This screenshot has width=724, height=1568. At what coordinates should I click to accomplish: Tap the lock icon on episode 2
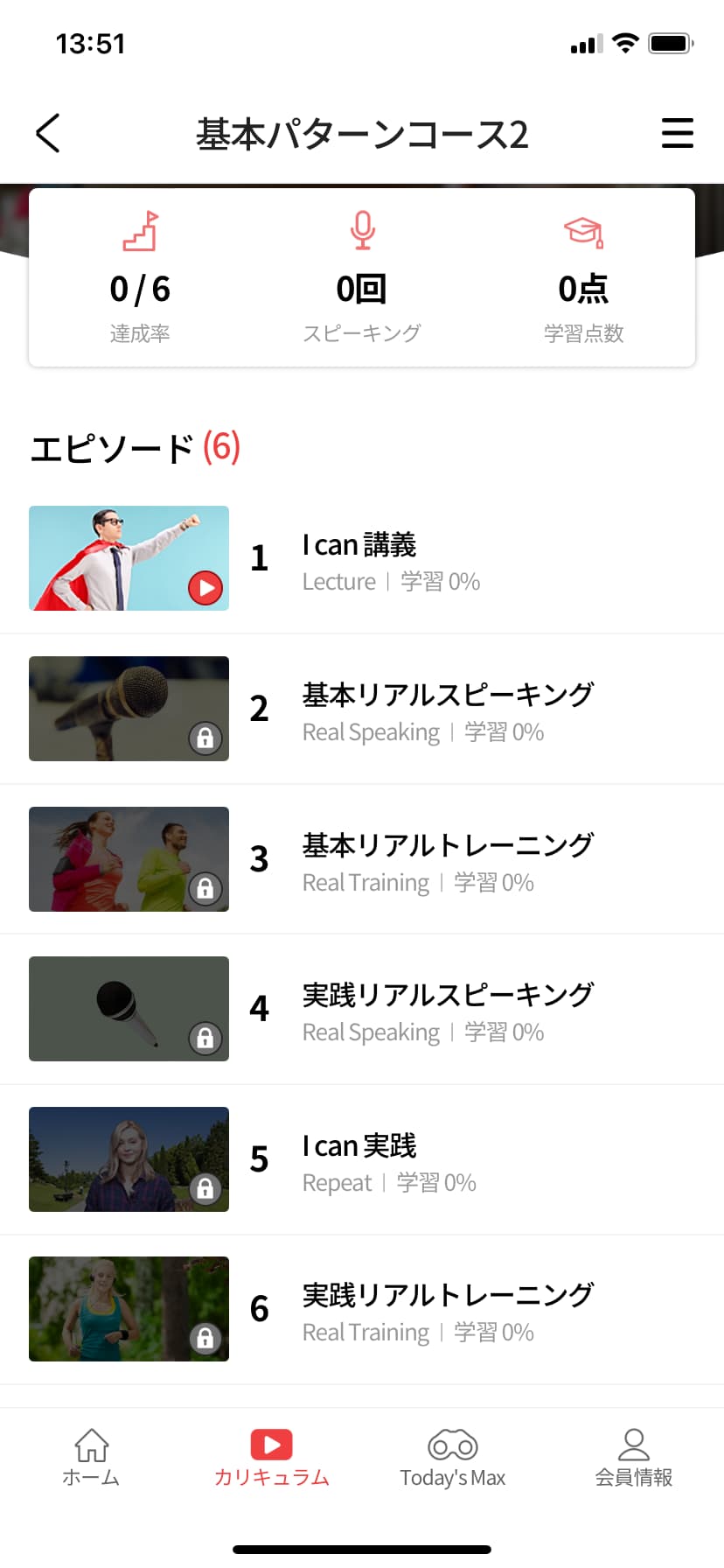pyautogui.click(x=205, y=738)
